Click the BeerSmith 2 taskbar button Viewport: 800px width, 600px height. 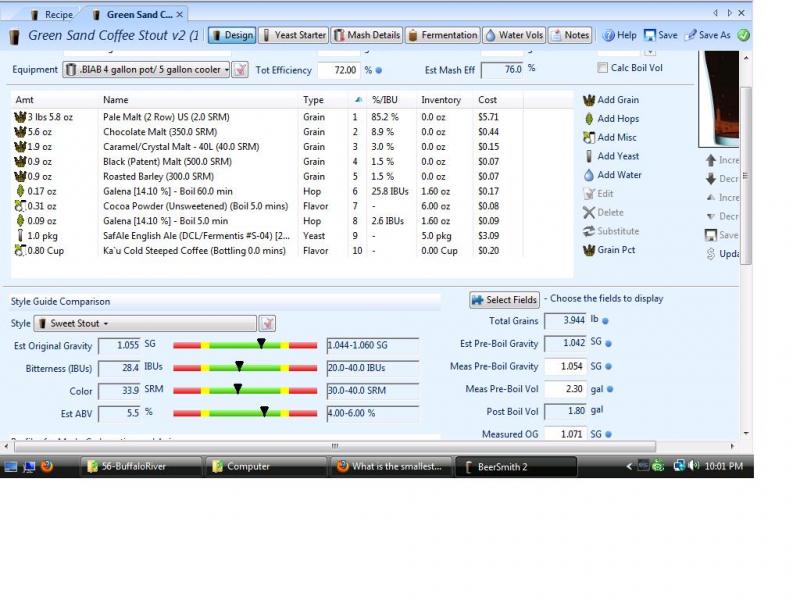click(516, 466)
